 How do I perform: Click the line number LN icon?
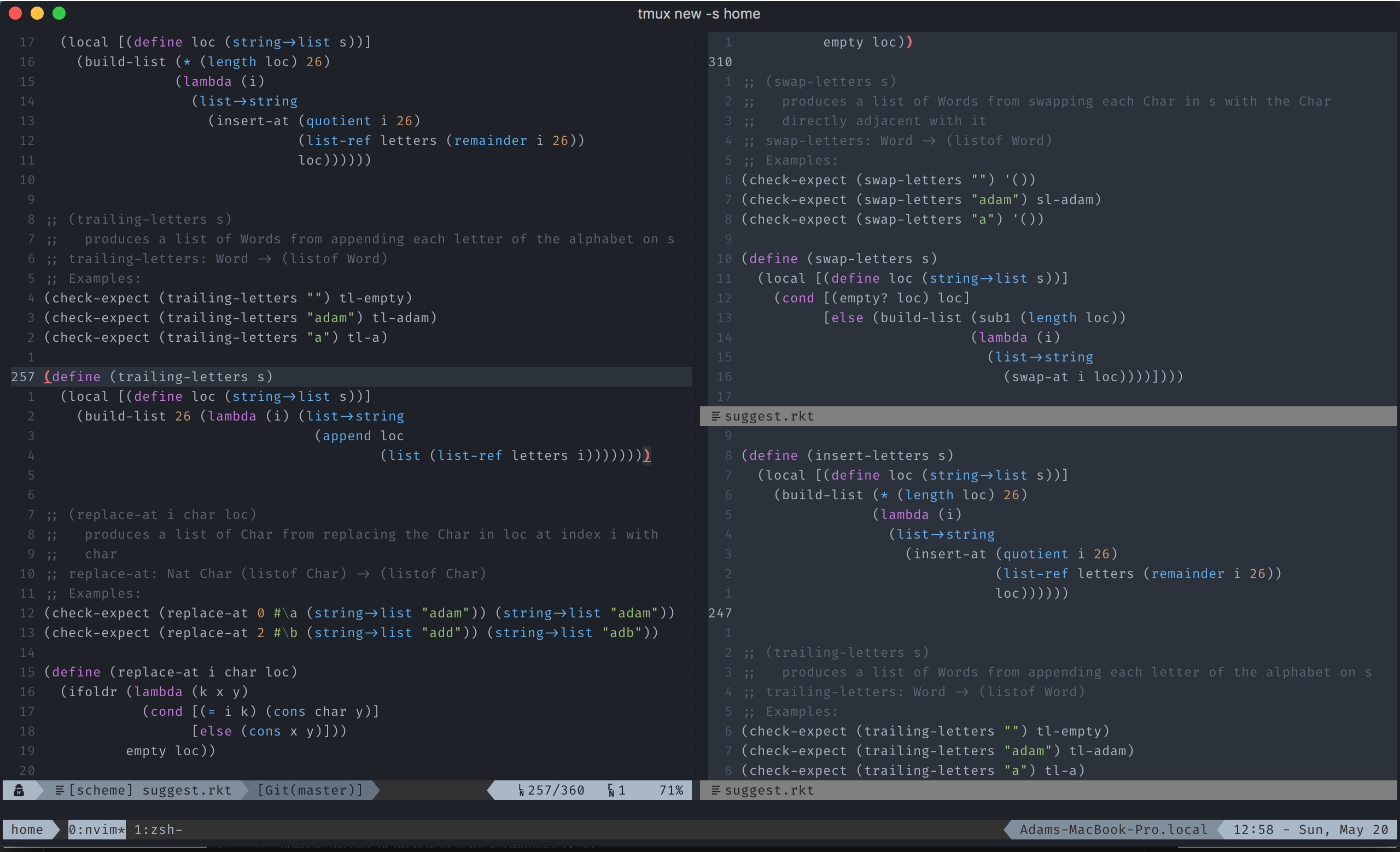coord(521,791)
